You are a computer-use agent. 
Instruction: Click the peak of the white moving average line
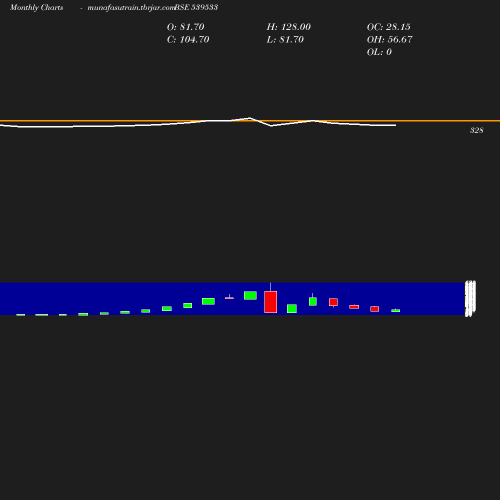pyautogui.click(x=250, y=118)
